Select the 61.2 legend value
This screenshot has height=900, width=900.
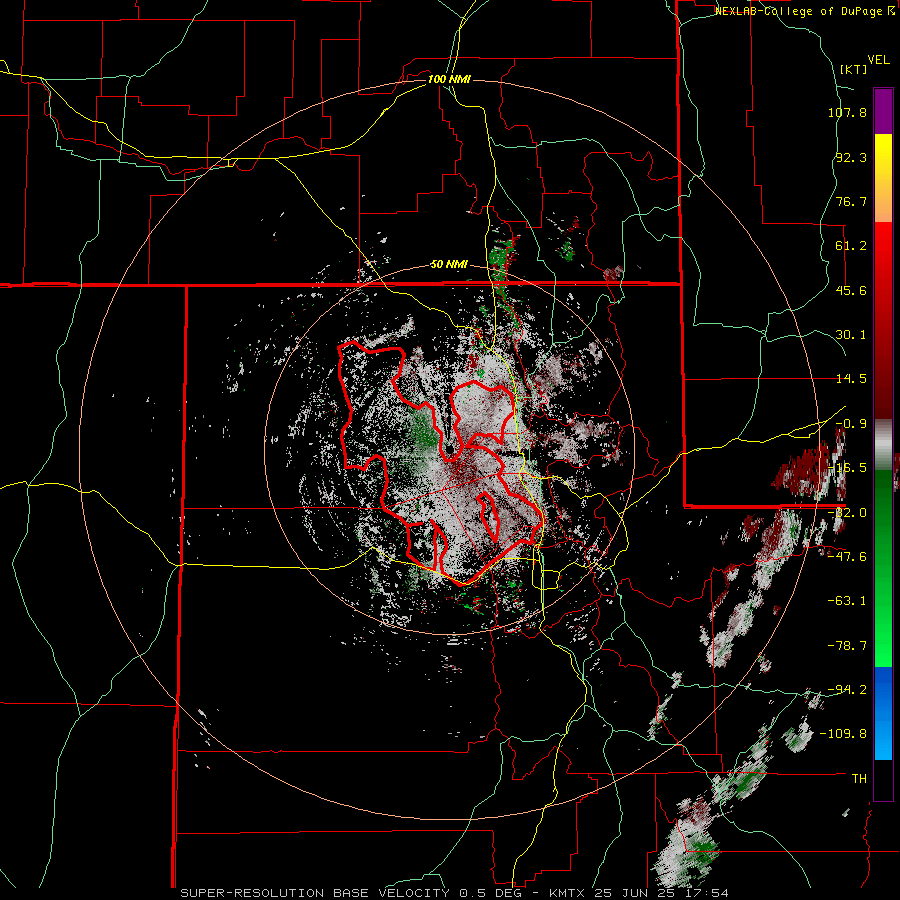pyautogui.click(x=851, y=246)
